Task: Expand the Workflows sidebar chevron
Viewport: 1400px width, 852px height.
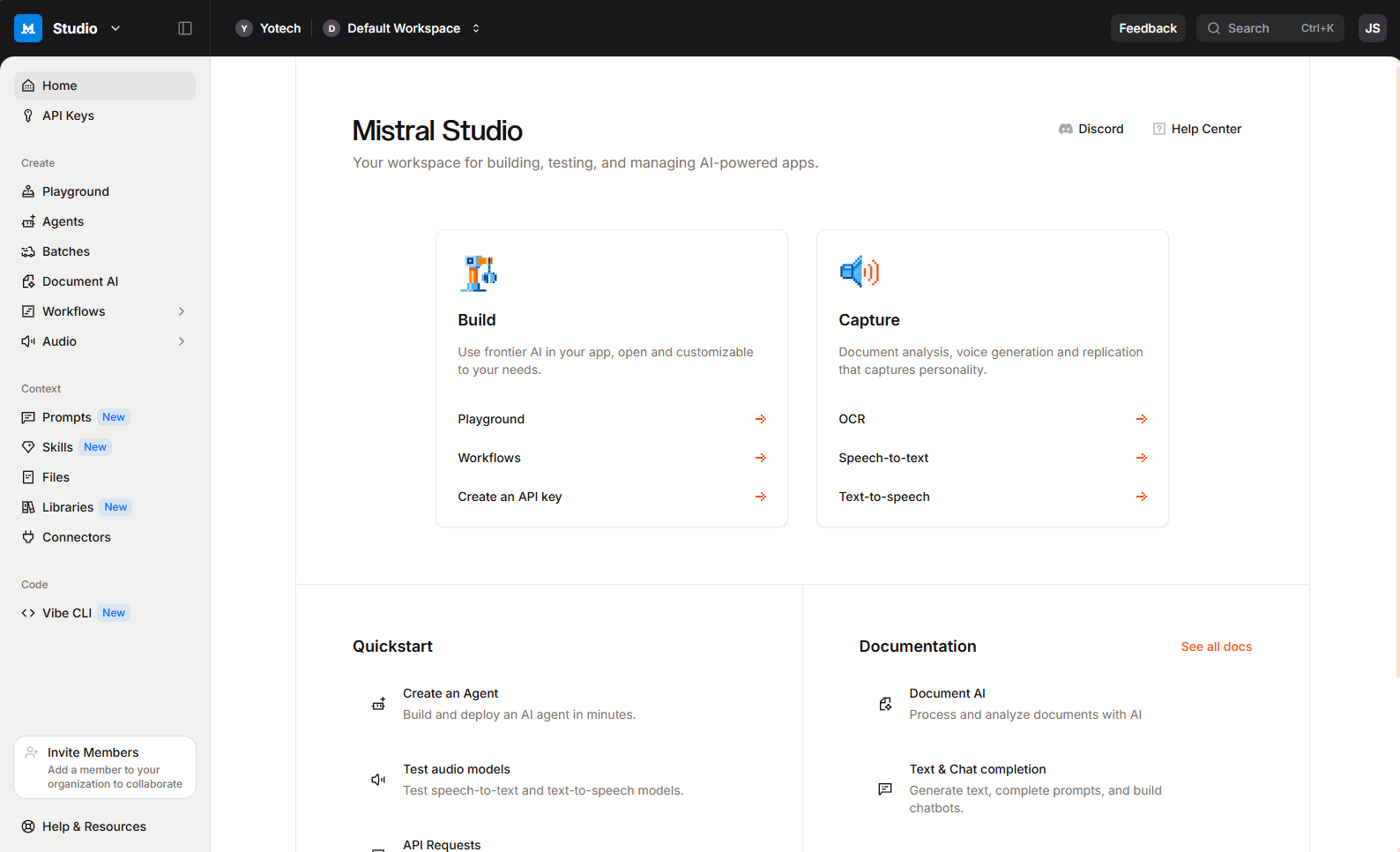Action: click(x=182, y=311)
